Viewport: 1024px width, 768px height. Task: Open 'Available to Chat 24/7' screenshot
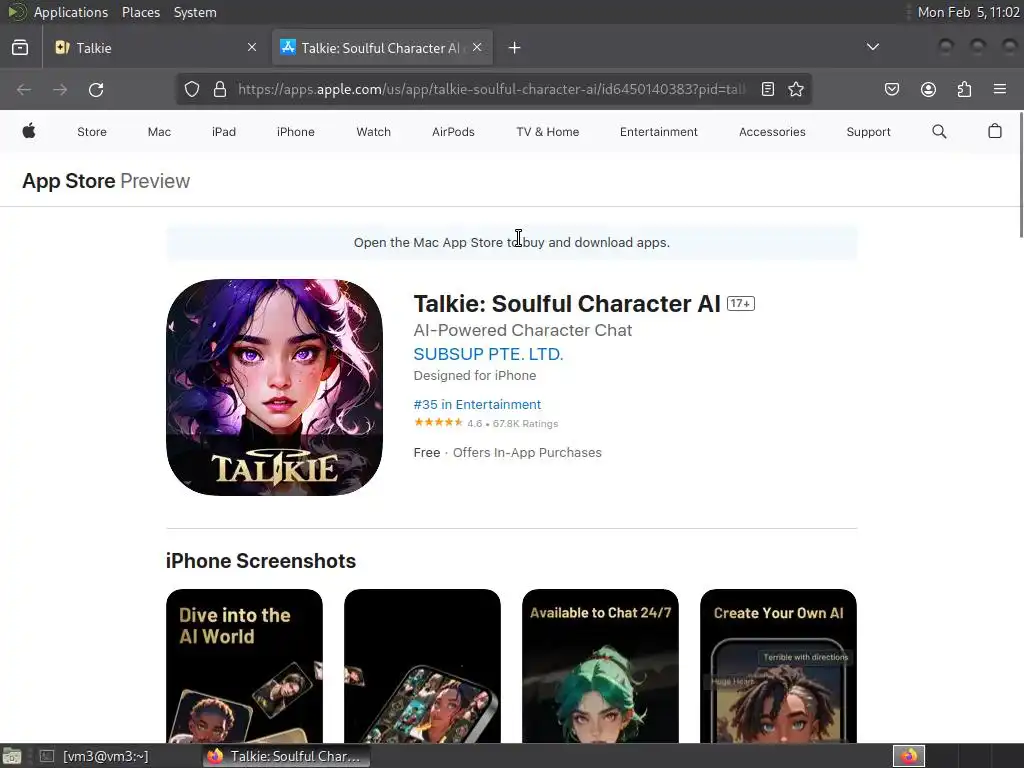(600, 665)
